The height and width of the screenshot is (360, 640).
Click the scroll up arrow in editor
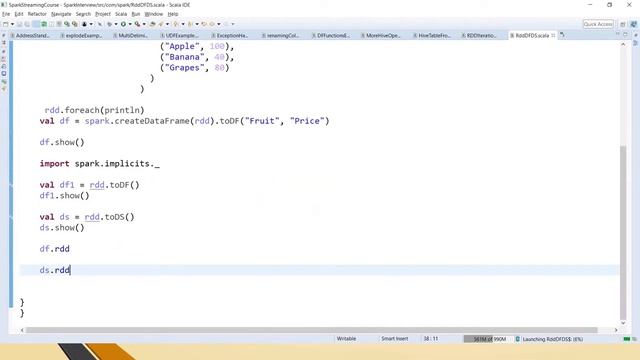point(623,44)
